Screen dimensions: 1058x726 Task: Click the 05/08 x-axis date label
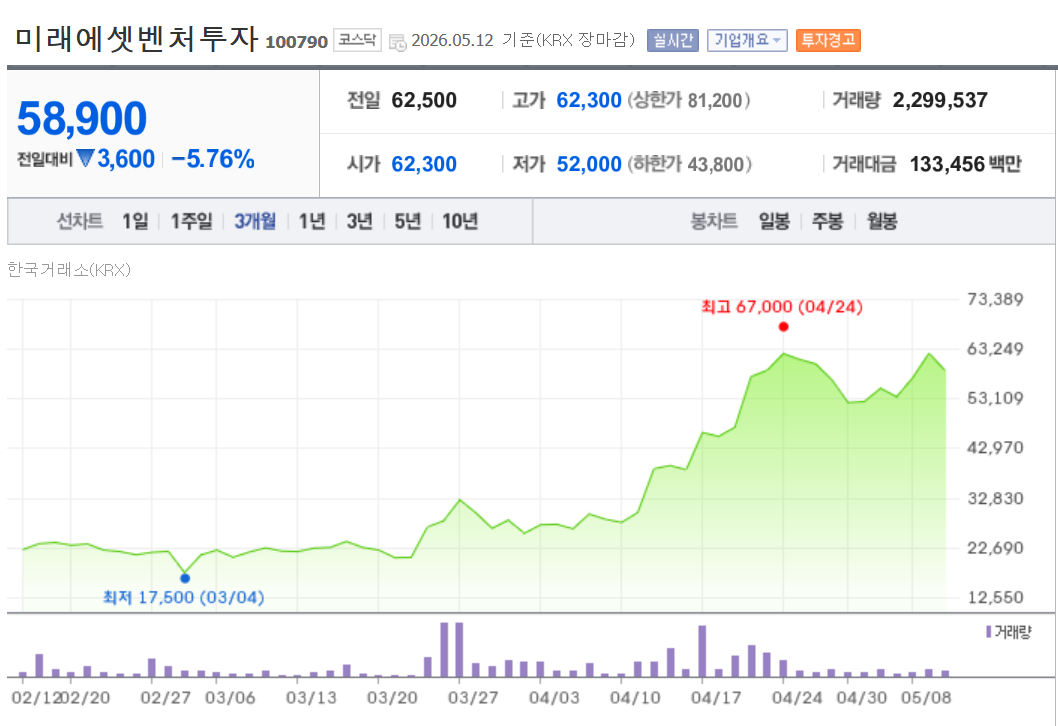pos(926,698)
